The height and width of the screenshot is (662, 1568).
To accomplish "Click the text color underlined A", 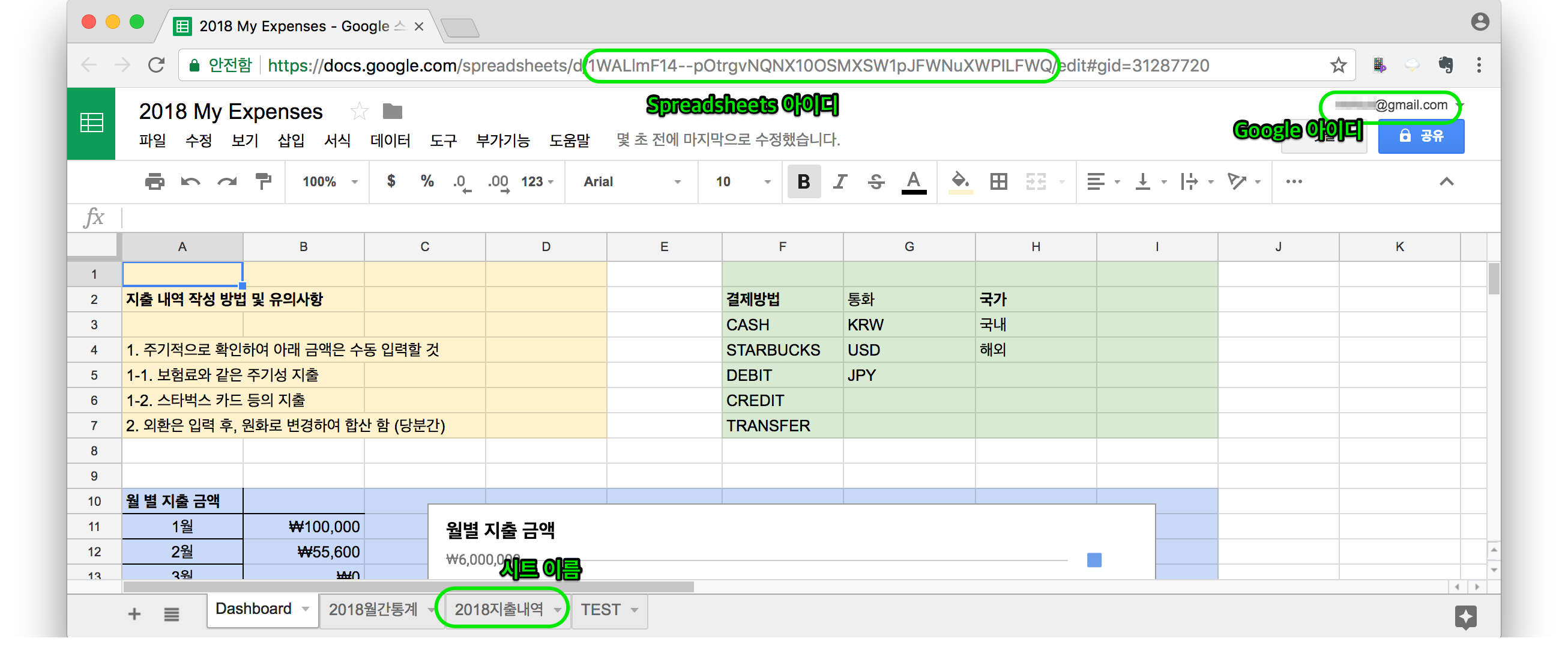I will click(x=913, y=181).
